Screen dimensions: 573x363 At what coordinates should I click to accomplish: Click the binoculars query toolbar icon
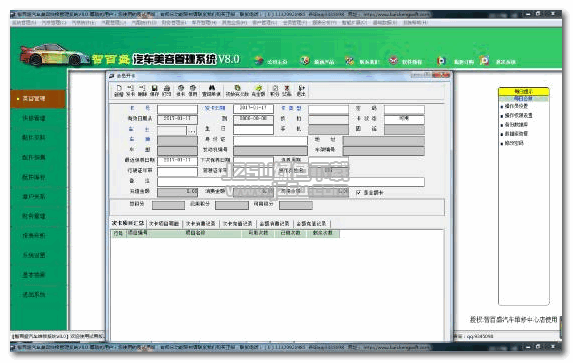point(212,90)
